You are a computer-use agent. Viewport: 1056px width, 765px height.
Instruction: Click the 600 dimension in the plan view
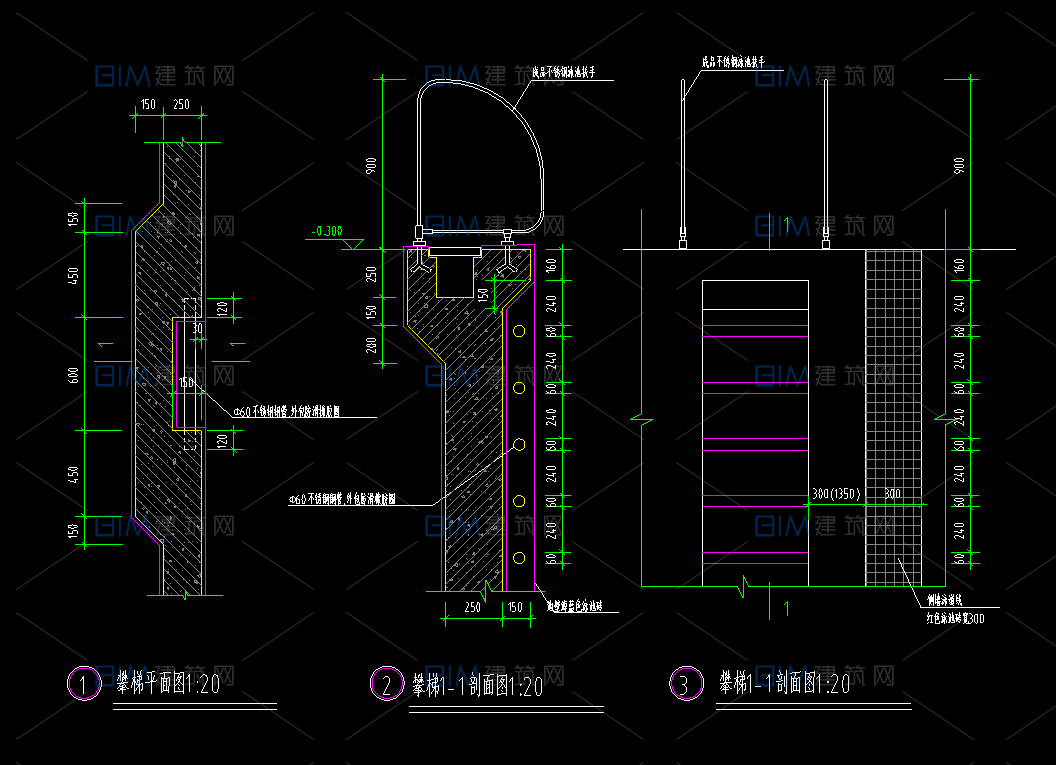(74, 375)
